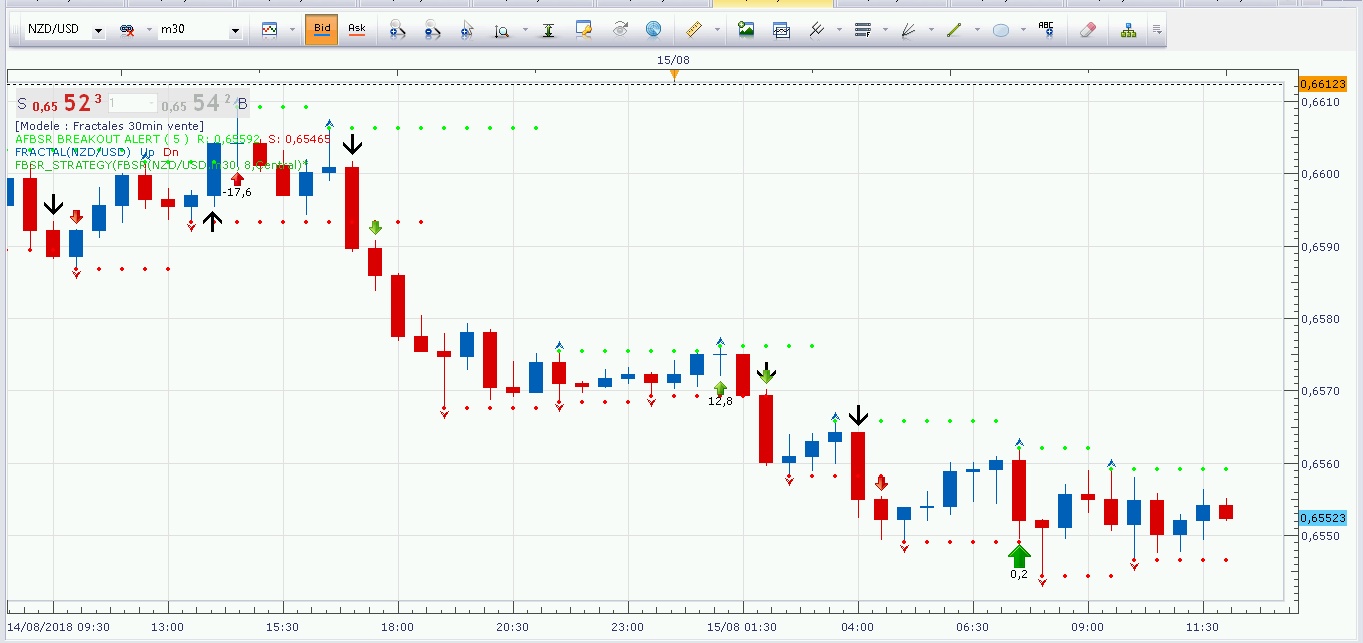This screenshot has width=1363, height=643.
Task: Toggle the Bid price button
Action: [321, 30]
